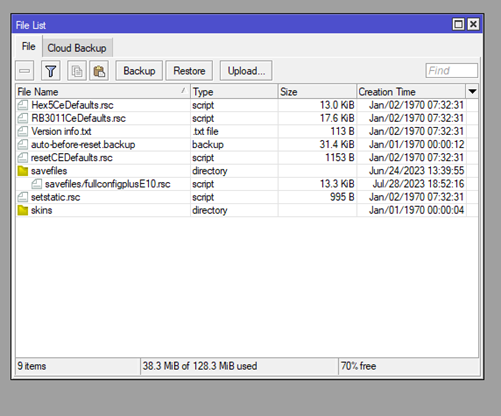
Task: Click file icon of savefiles/fullconfigplusE10.rsc
Action: click(37, 184)
